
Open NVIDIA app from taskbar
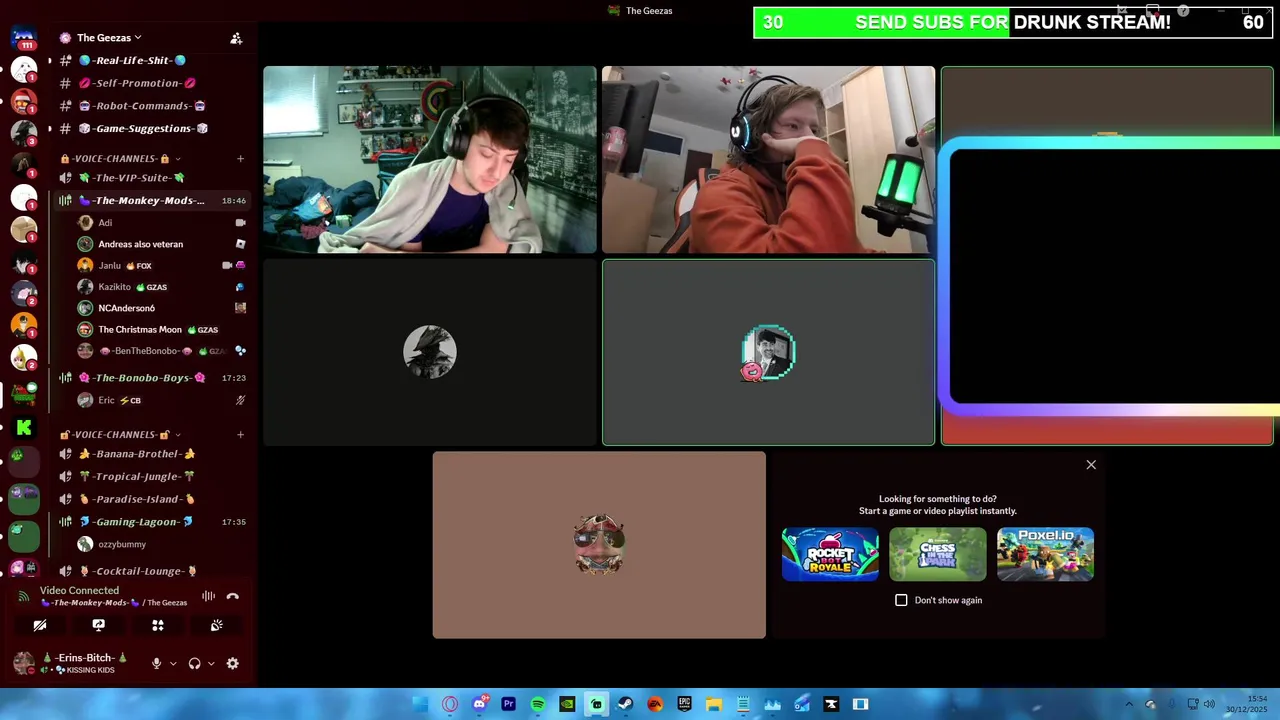[567, 704]
